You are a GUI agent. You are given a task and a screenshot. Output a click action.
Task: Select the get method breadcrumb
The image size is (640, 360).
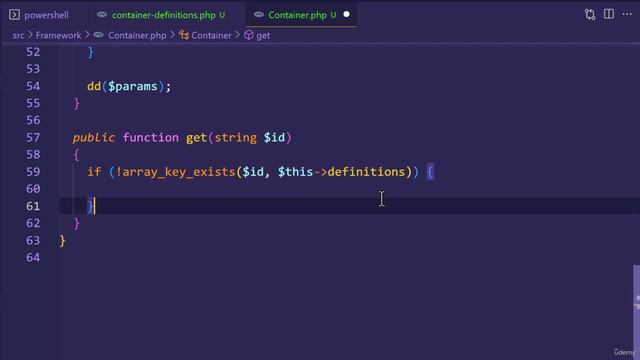point(263,36)
